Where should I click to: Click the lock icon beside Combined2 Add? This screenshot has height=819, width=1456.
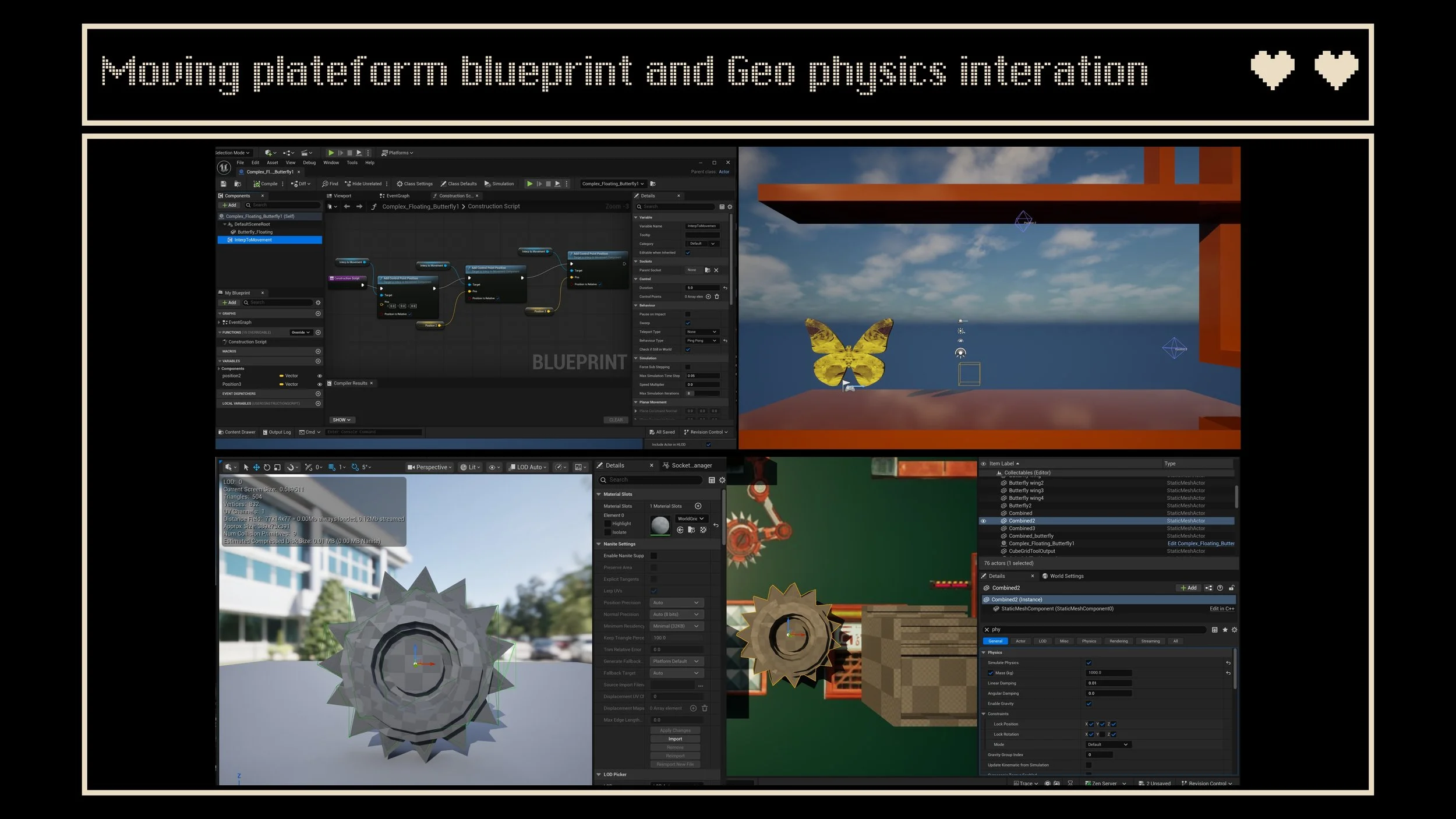1231,588
